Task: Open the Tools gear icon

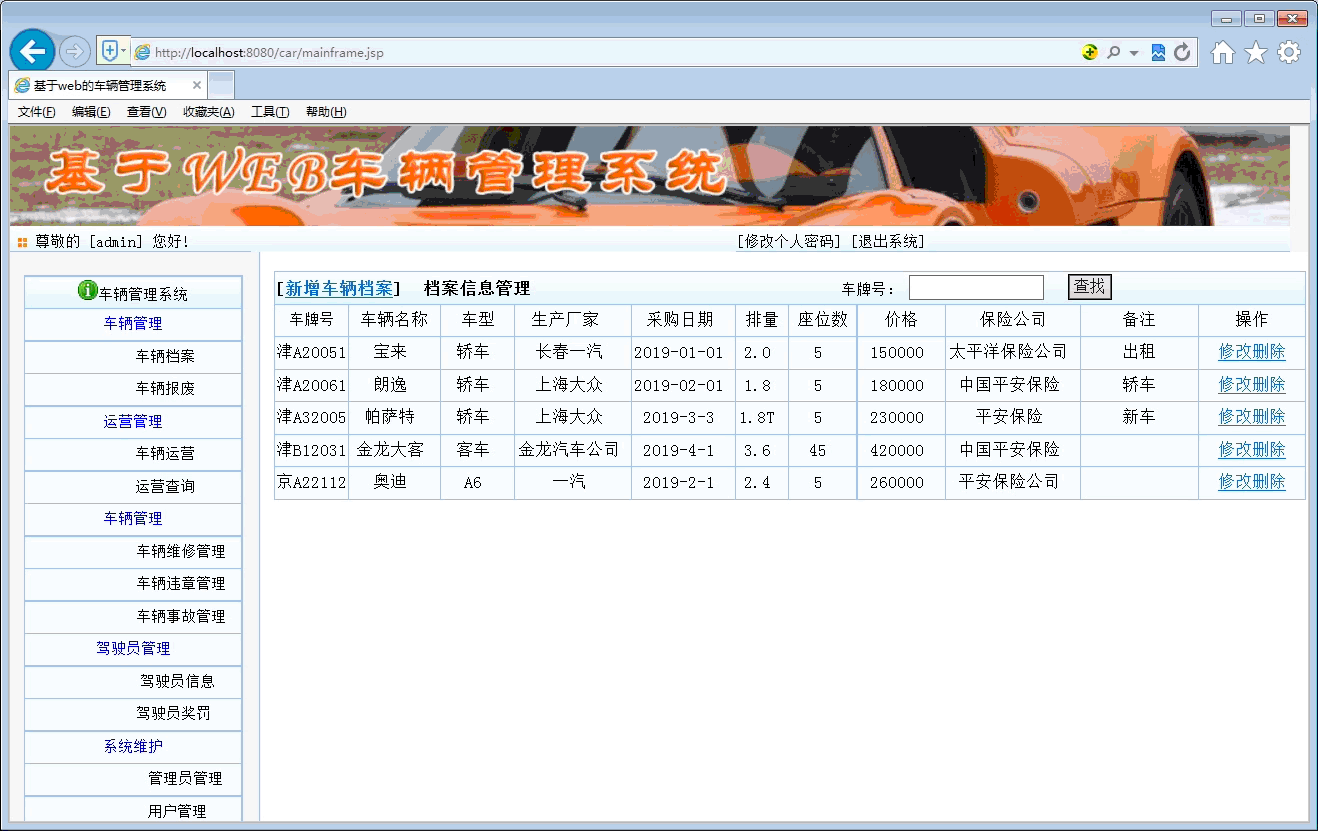Action: pos(1289,53)
